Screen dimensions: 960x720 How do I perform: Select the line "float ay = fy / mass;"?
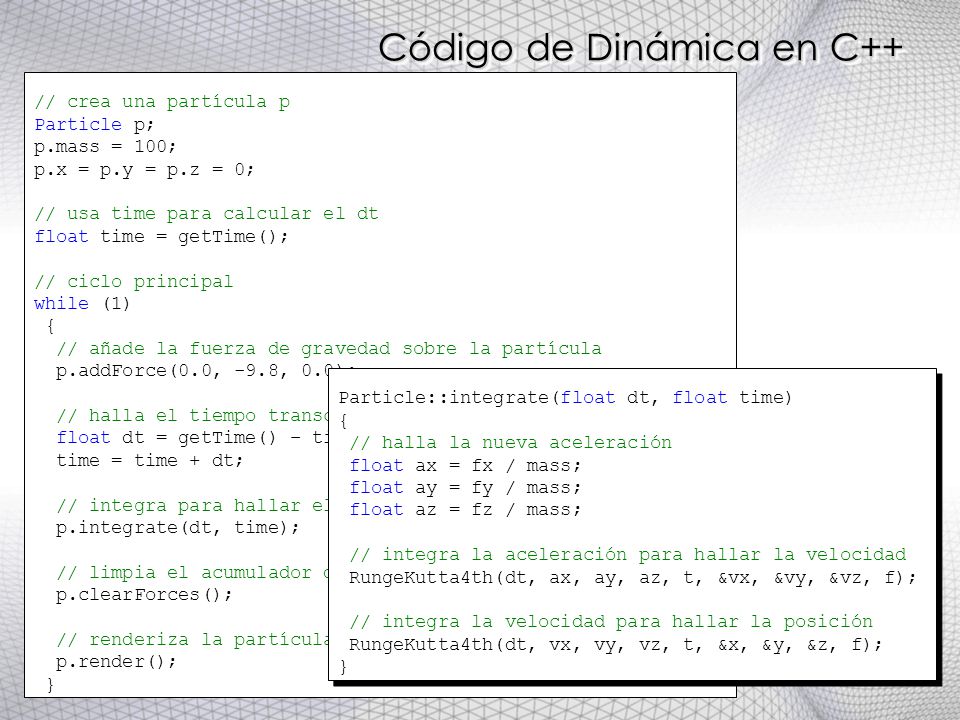tap(465, 488)
